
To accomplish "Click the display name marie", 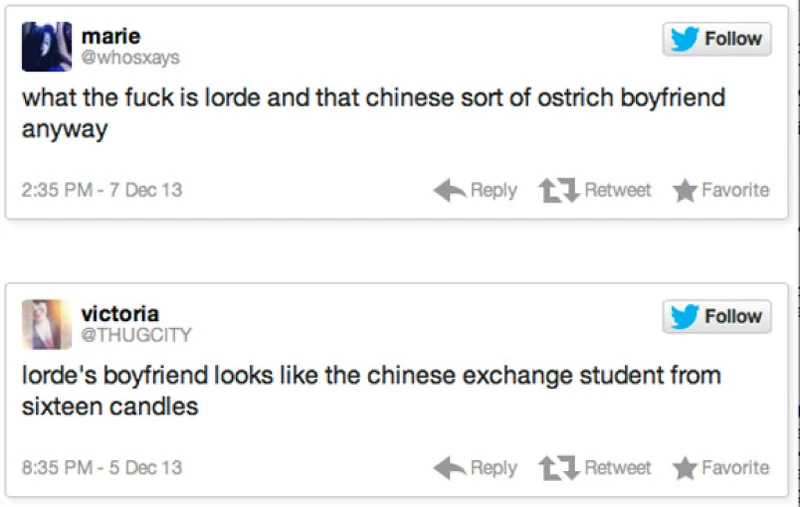I will (110, 37).
